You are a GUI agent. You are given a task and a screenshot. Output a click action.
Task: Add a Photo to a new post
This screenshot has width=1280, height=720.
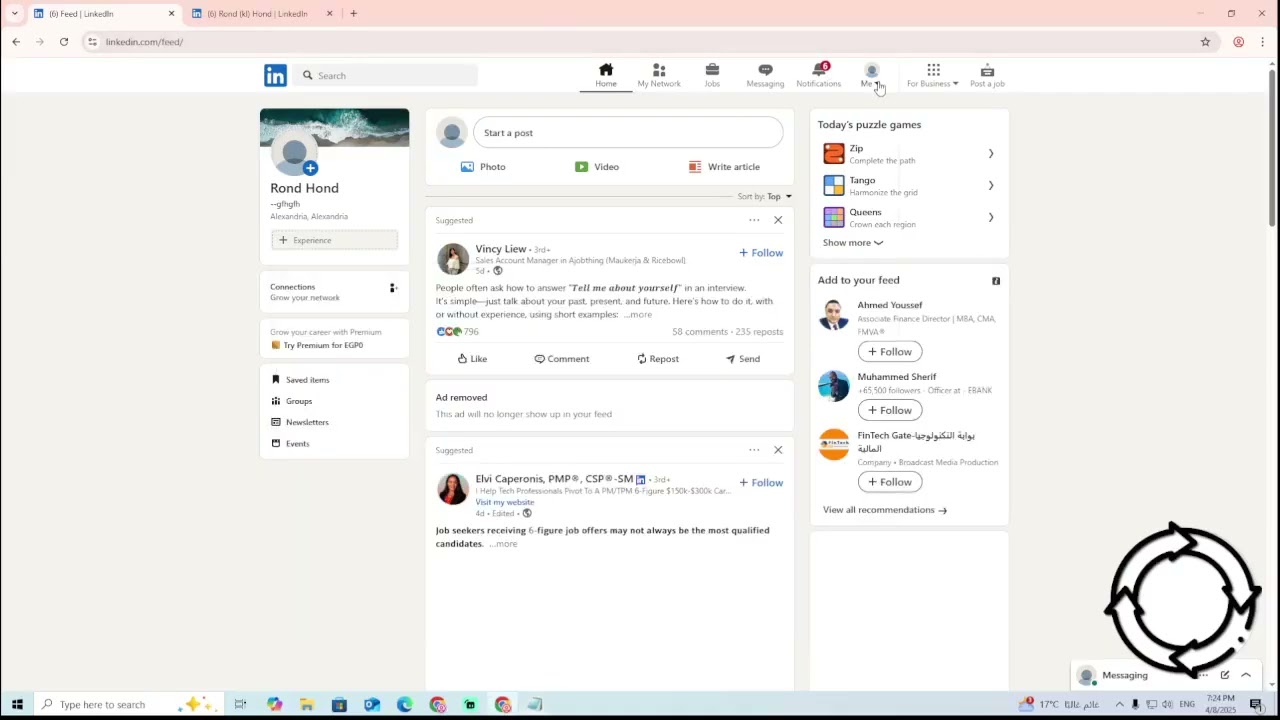483,167
